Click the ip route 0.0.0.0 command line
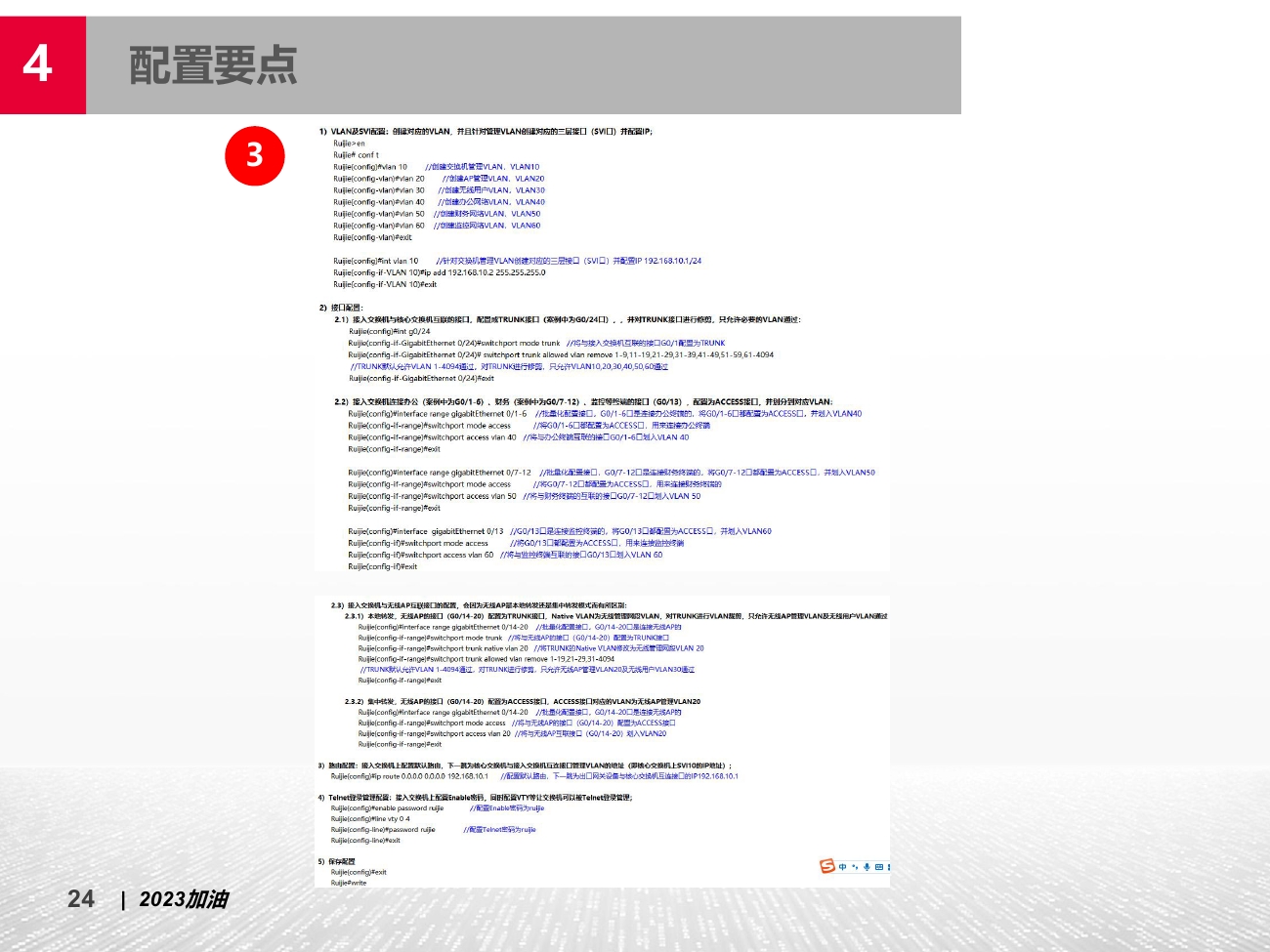The width and height of the screenshot is (1270, 952). coord(410,776)
